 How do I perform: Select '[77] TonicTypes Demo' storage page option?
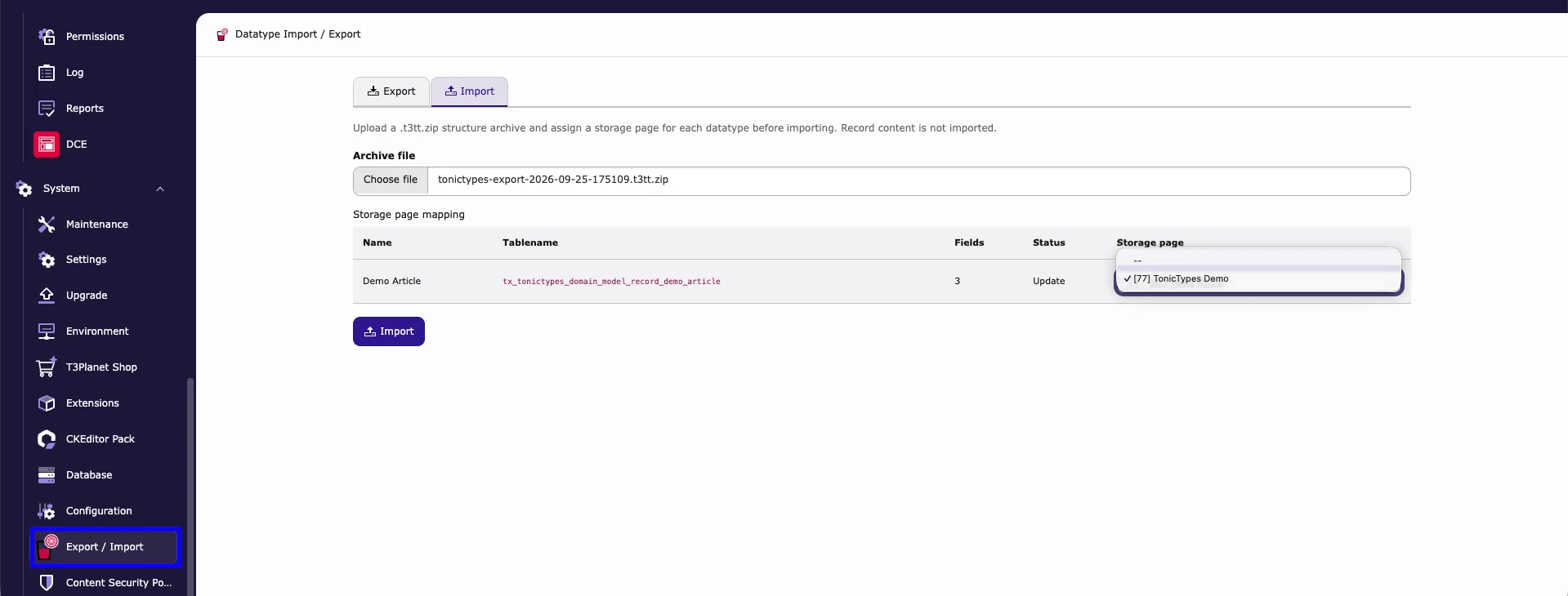(x=1258, y=279)
